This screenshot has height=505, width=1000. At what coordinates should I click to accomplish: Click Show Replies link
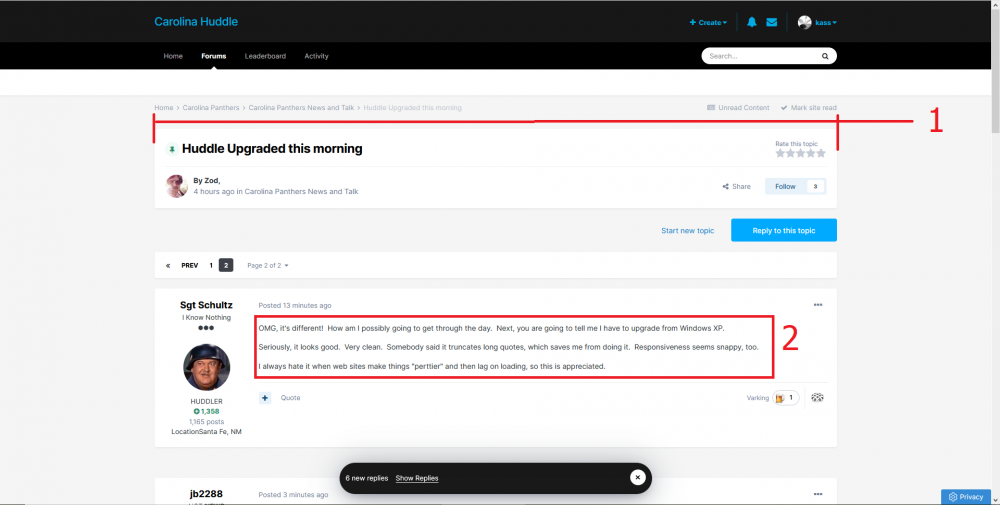(416, 478)
